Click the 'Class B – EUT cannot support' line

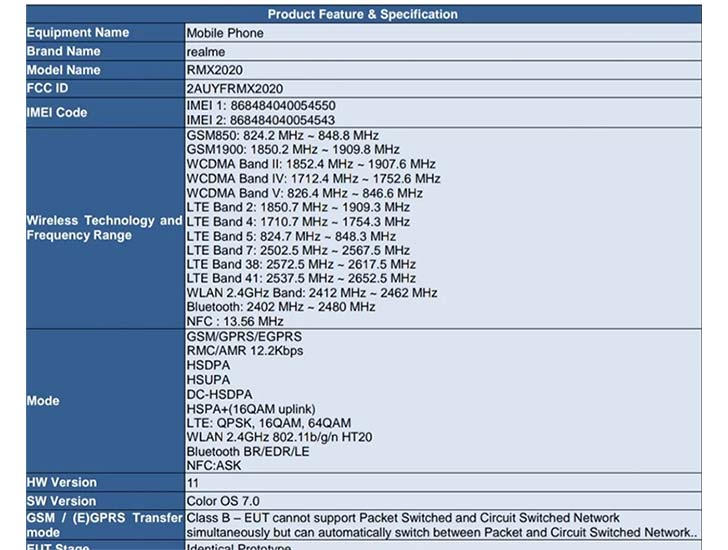click(x=403, y=518)
